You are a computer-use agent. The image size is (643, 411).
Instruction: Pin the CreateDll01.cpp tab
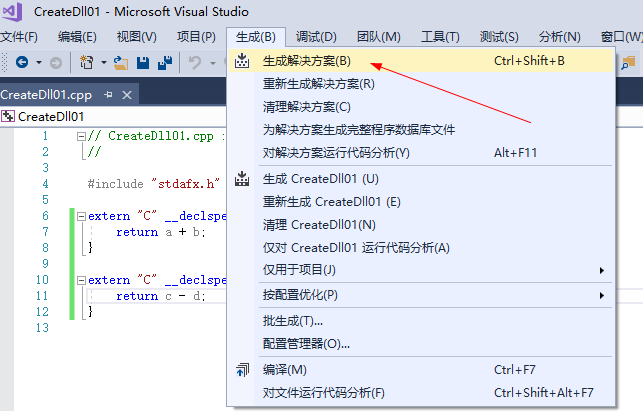coord(108,95)
